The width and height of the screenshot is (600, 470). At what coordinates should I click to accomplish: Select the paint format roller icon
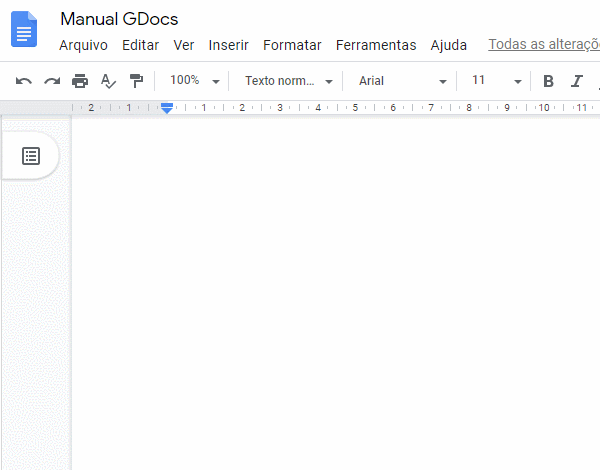[x=136, y=81]
